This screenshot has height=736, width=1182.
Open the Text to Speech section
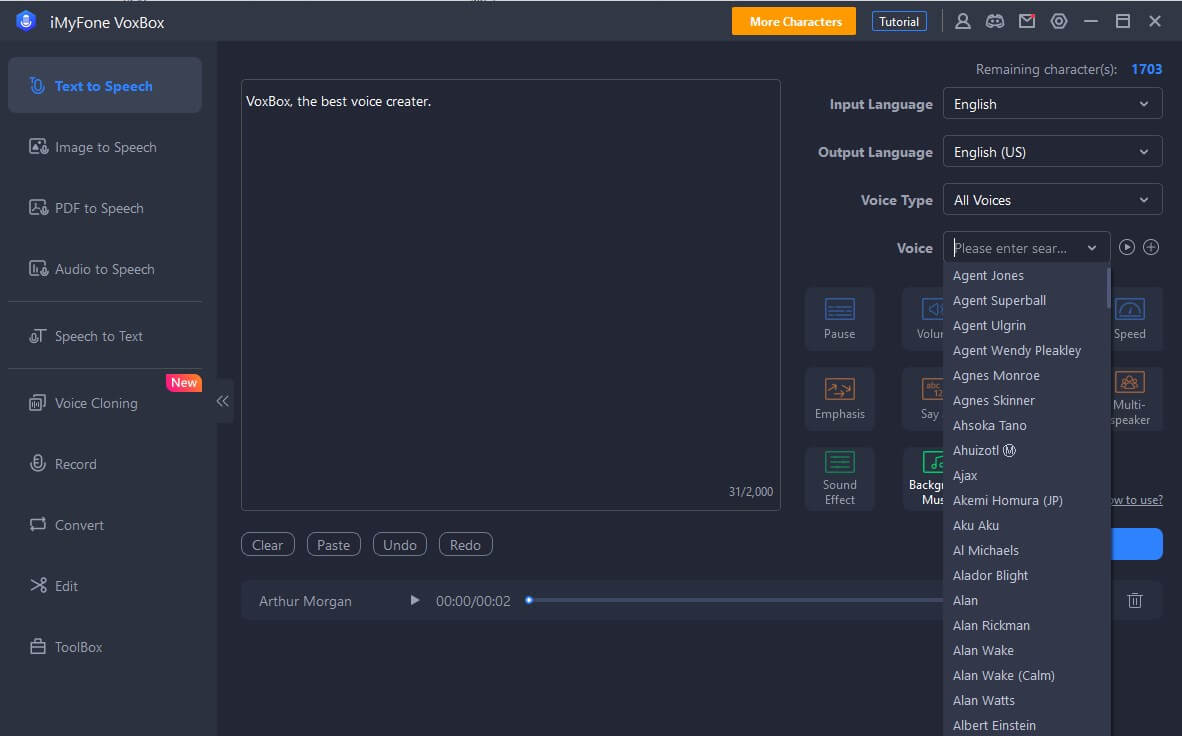pyautogui.click(x=105, y=86)
